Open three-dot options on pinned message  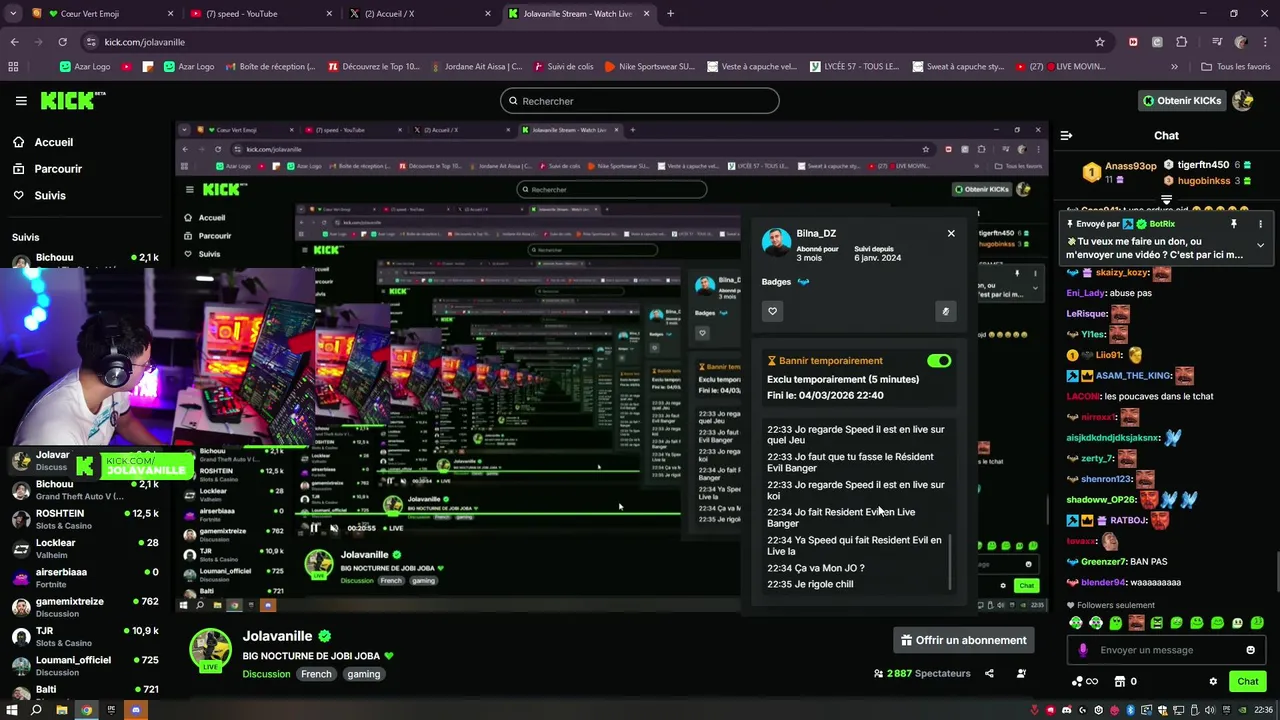[1260, 224]
